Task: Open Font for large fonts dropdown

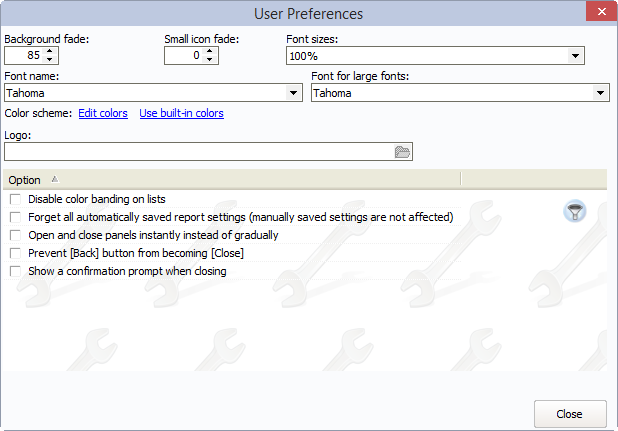Action: click(600, 93)
